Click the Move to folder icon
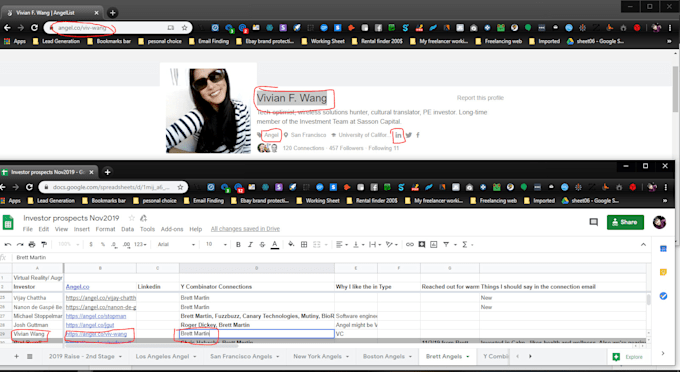 click(144, 218)
